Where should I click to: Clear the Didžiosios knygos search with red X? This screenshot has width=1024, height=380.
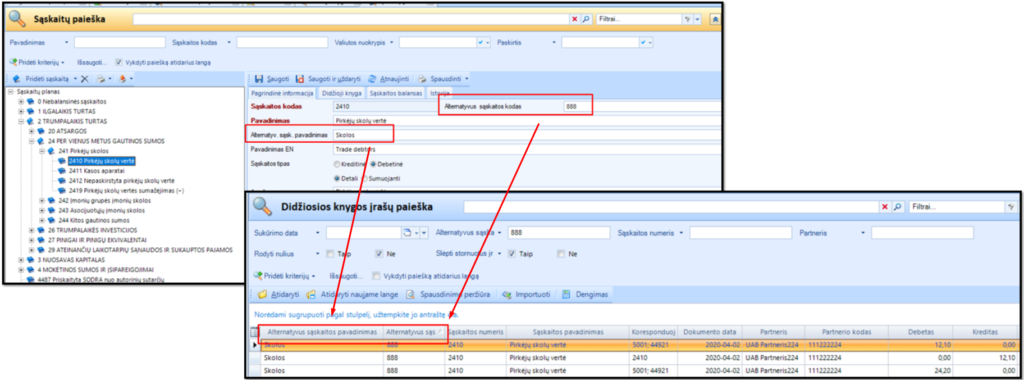tap(885, 206)
